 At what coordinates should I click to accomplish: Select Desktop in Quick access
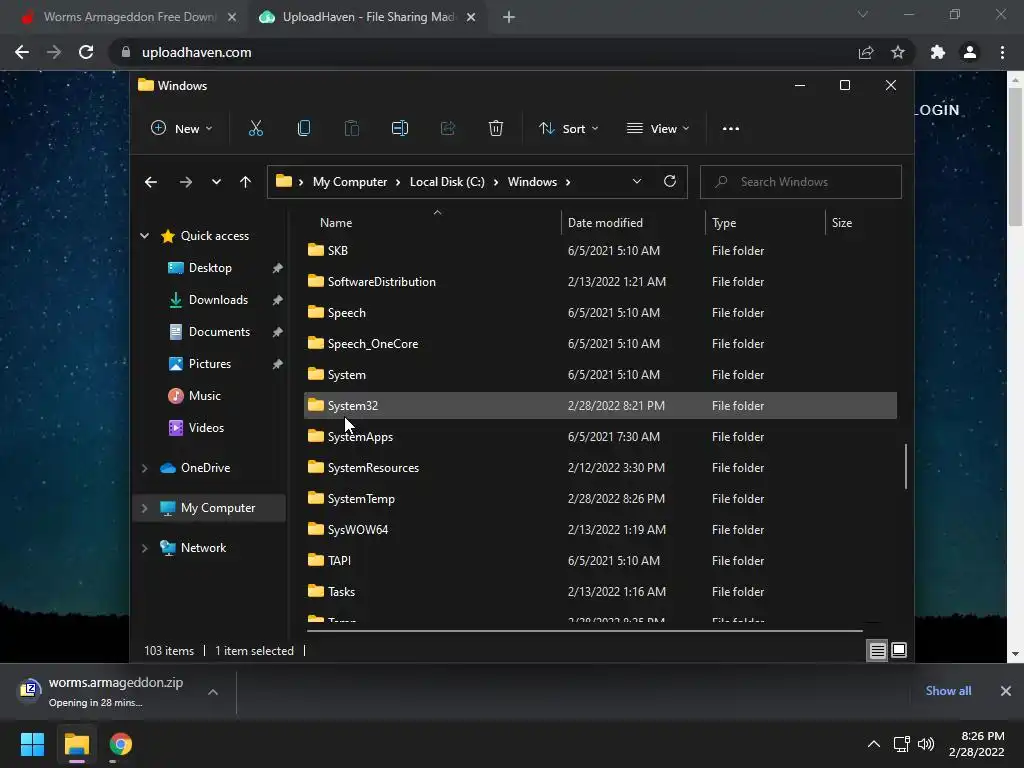[x=210, y=268]
